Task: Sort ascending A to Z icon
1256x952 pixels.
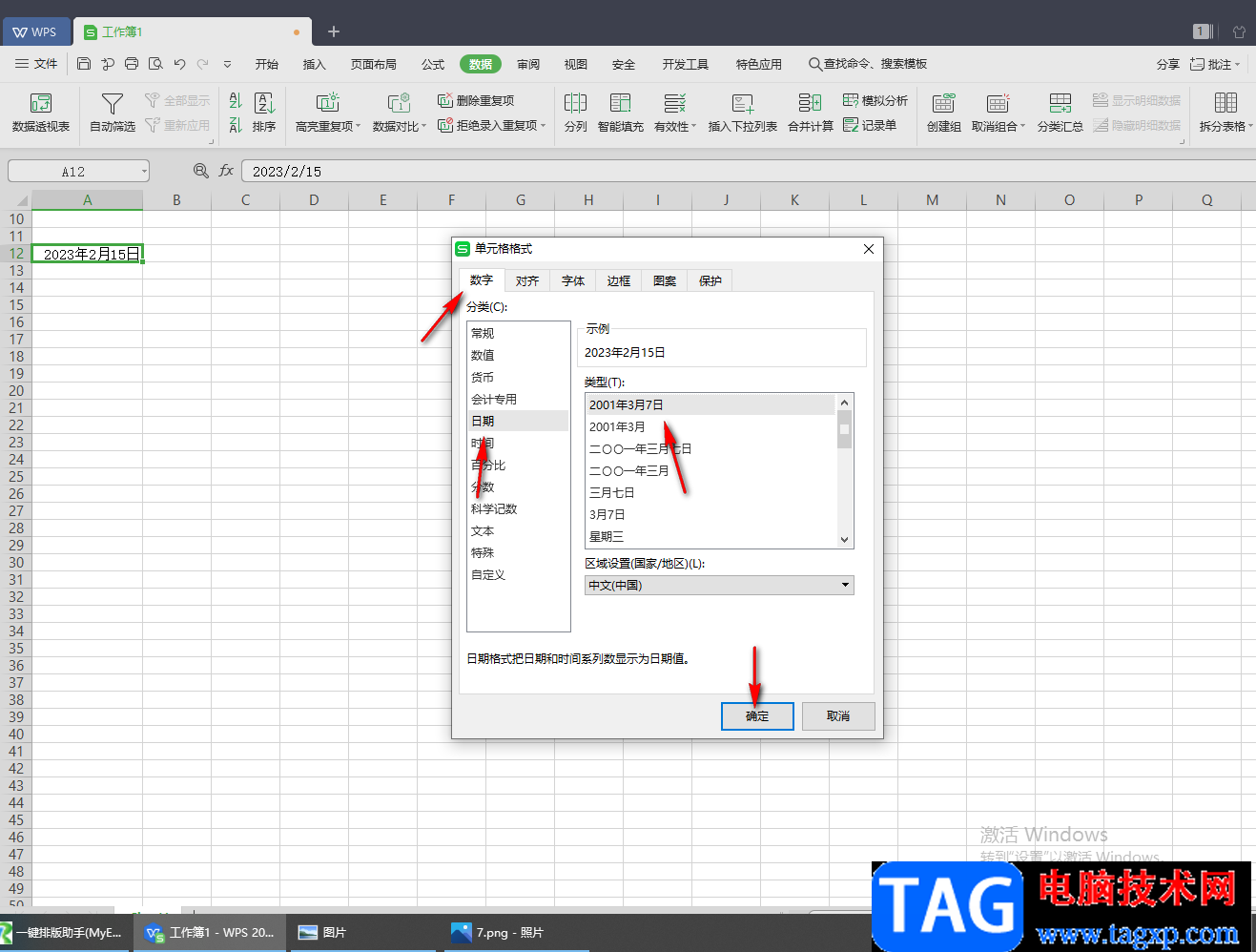Action: [236, 100]
